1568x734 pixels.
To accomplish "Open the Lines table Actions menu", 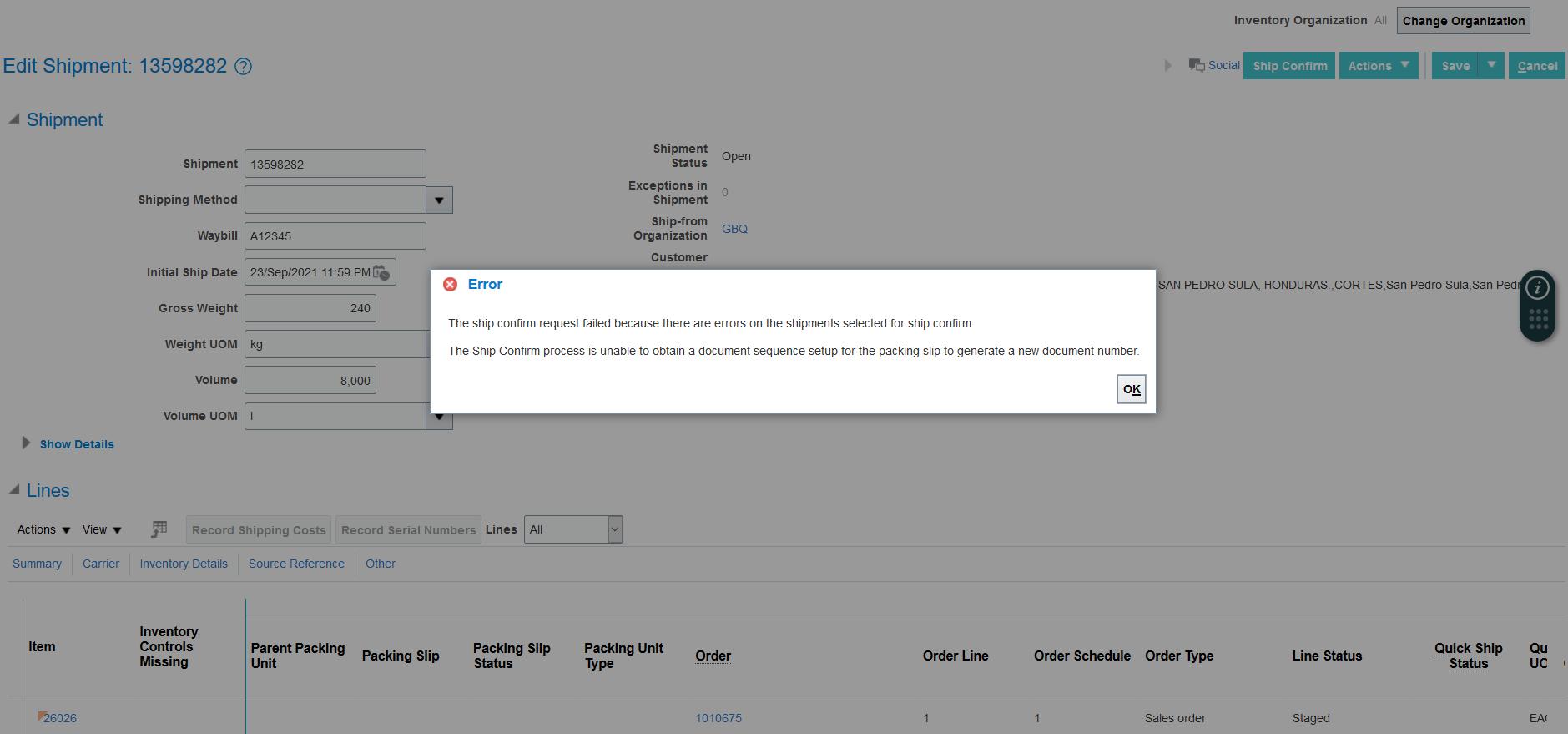I will 43,530.
